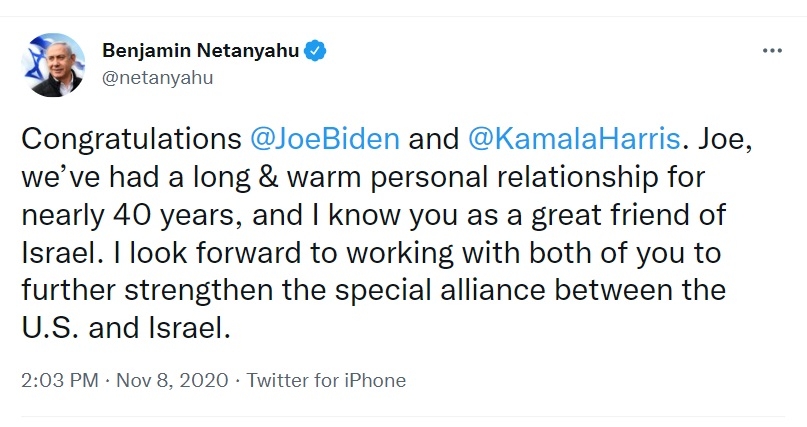Click 'further strengthen' in the tweet
Image resolution: width=807 pixels, height=427 pixels.
[x=137, y=290]
